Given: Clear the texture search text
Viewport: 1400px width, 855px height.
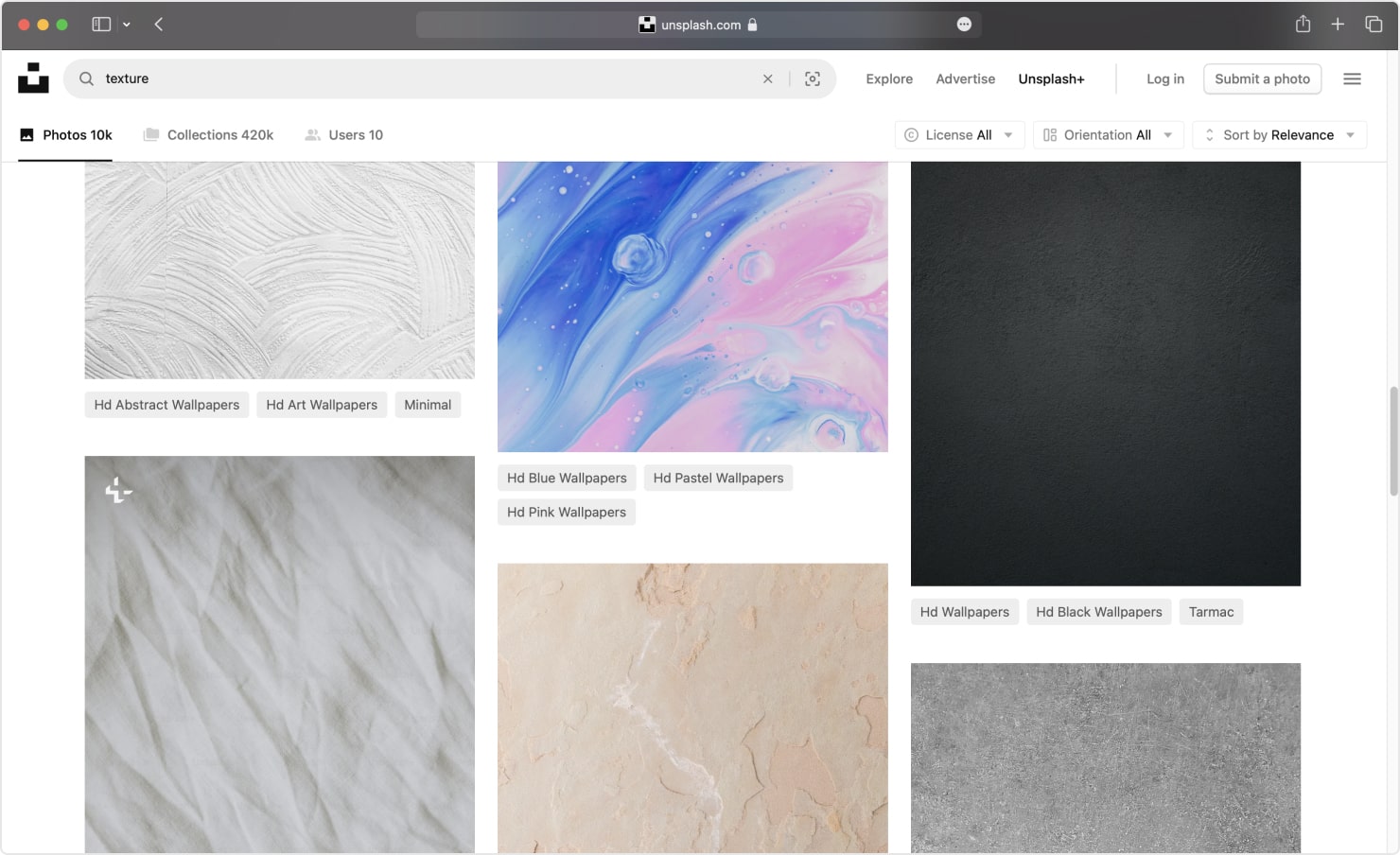Looking at the screenshot, I should [x=767, y=79].
